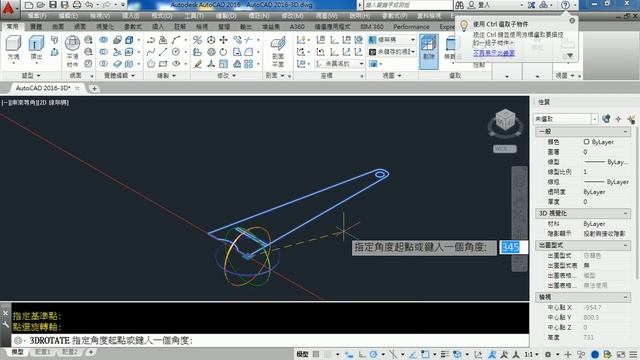The height and width of the screenshot is (360, 640).
Task: Open the BIM 360 ribbon tab
Action: tap(371, 27)
